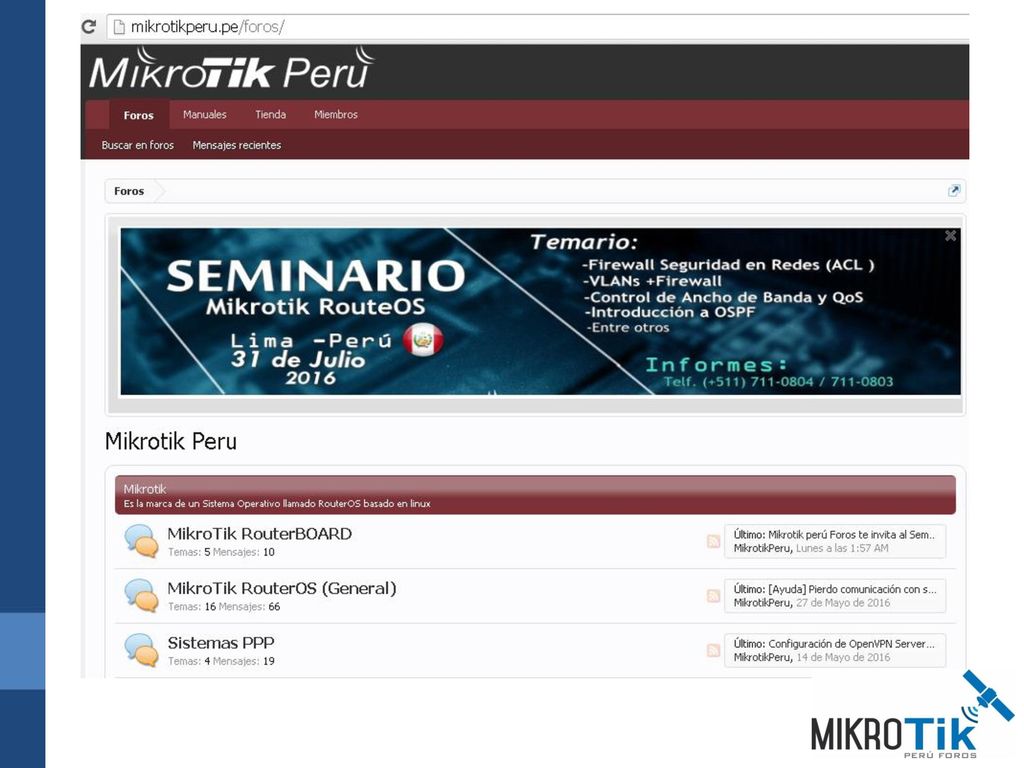Click 'Lunes a las 1:57 AM' timestamp
1024x768 pixels.
(842, 548)
